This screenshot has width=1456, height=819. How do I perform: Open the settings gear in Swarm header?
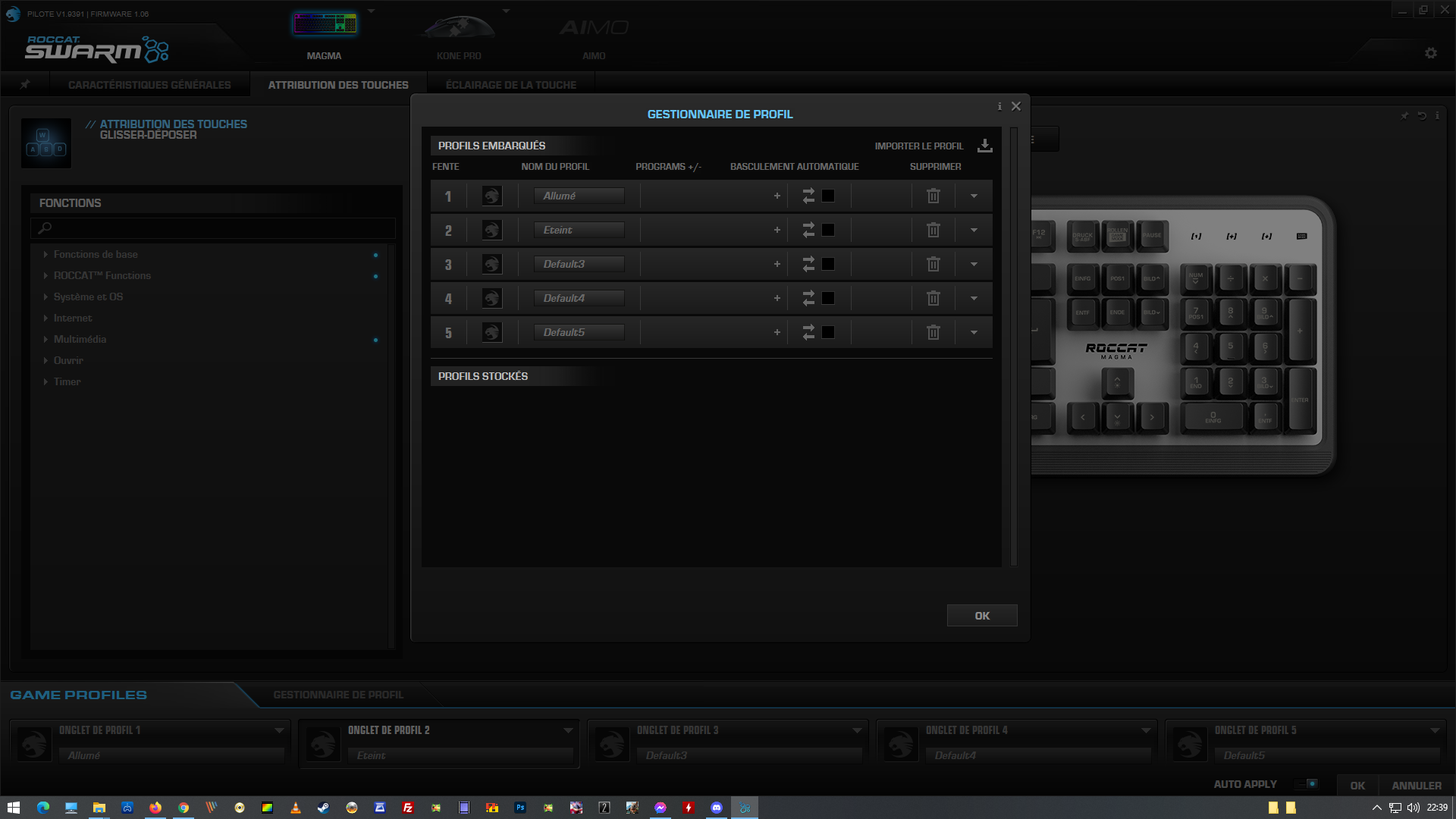pyautogui.click(x=1431, y=53)
